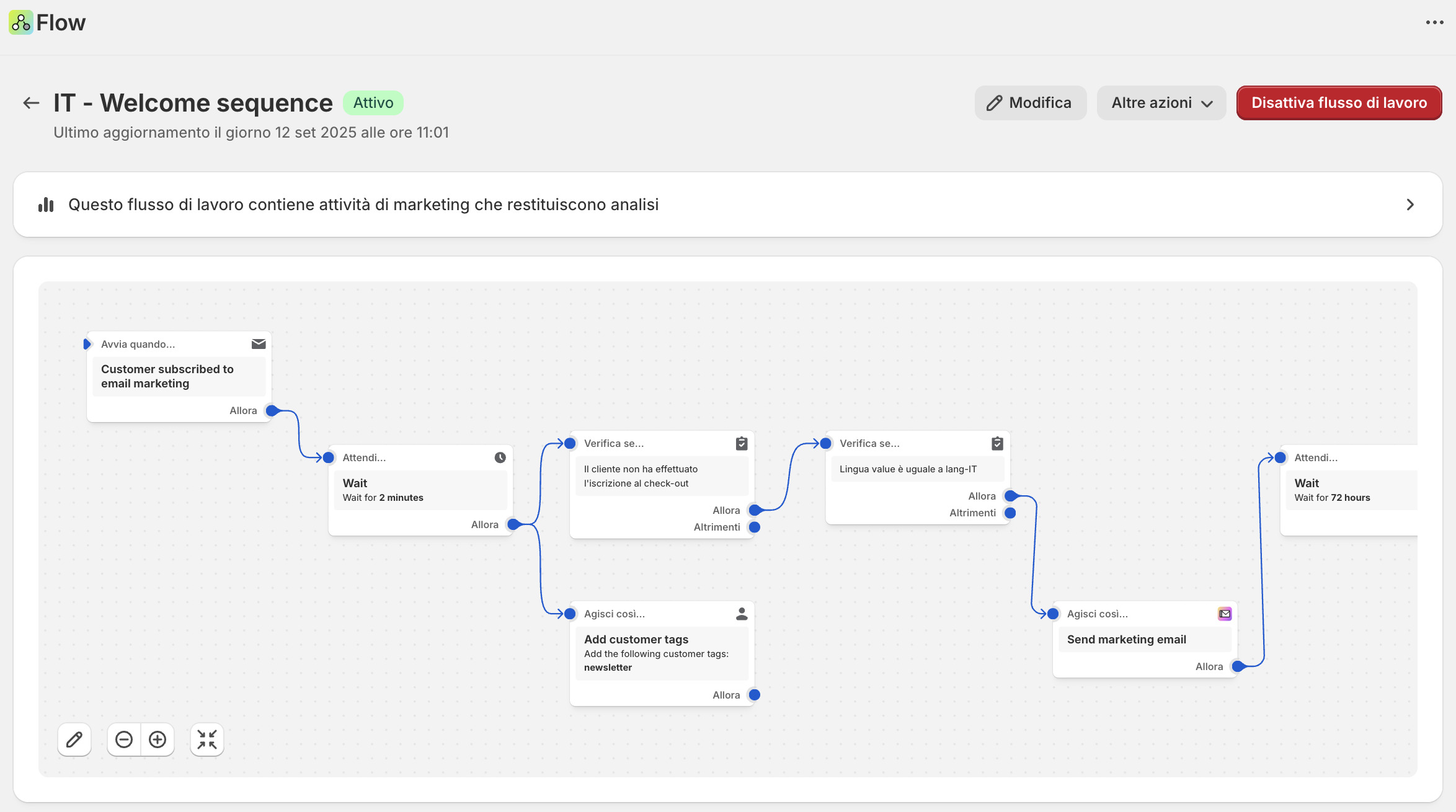1456x812 pixels.
Task: Click Altrimenti output dot of lang-IT condition
Action: (x=1010, y=513)
